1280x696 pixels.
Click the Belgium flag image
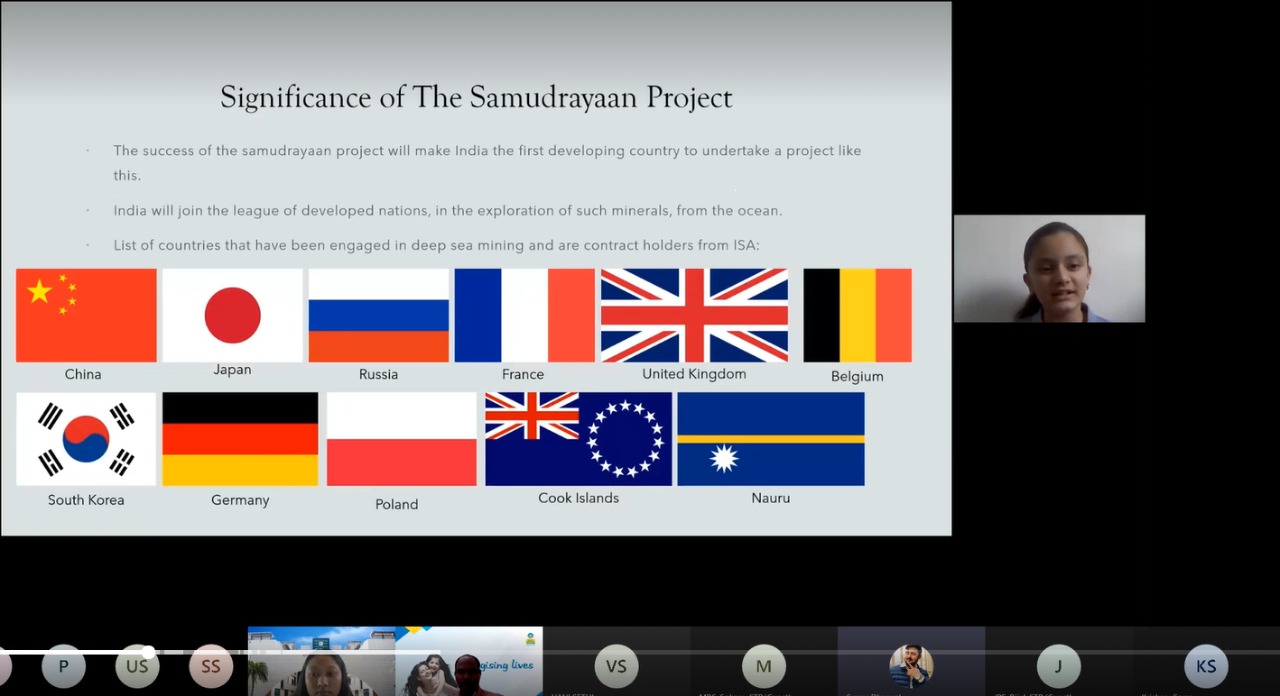pos(857,315)
